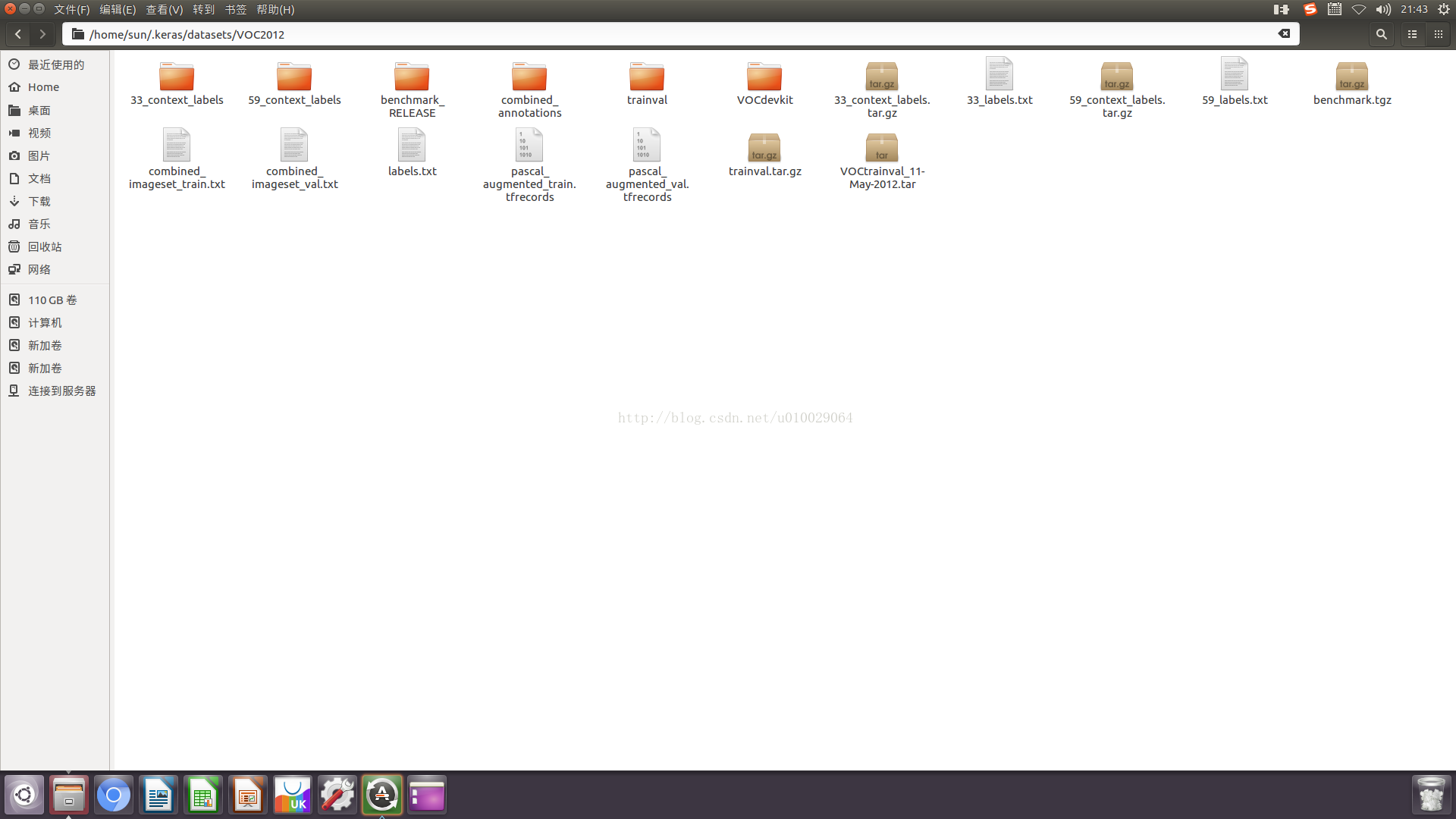Image resolution: width=1456 pixels, height=819 pixels.
Task: Open the Wi-Fi network indicator
Action: (x=1359, y=9)
